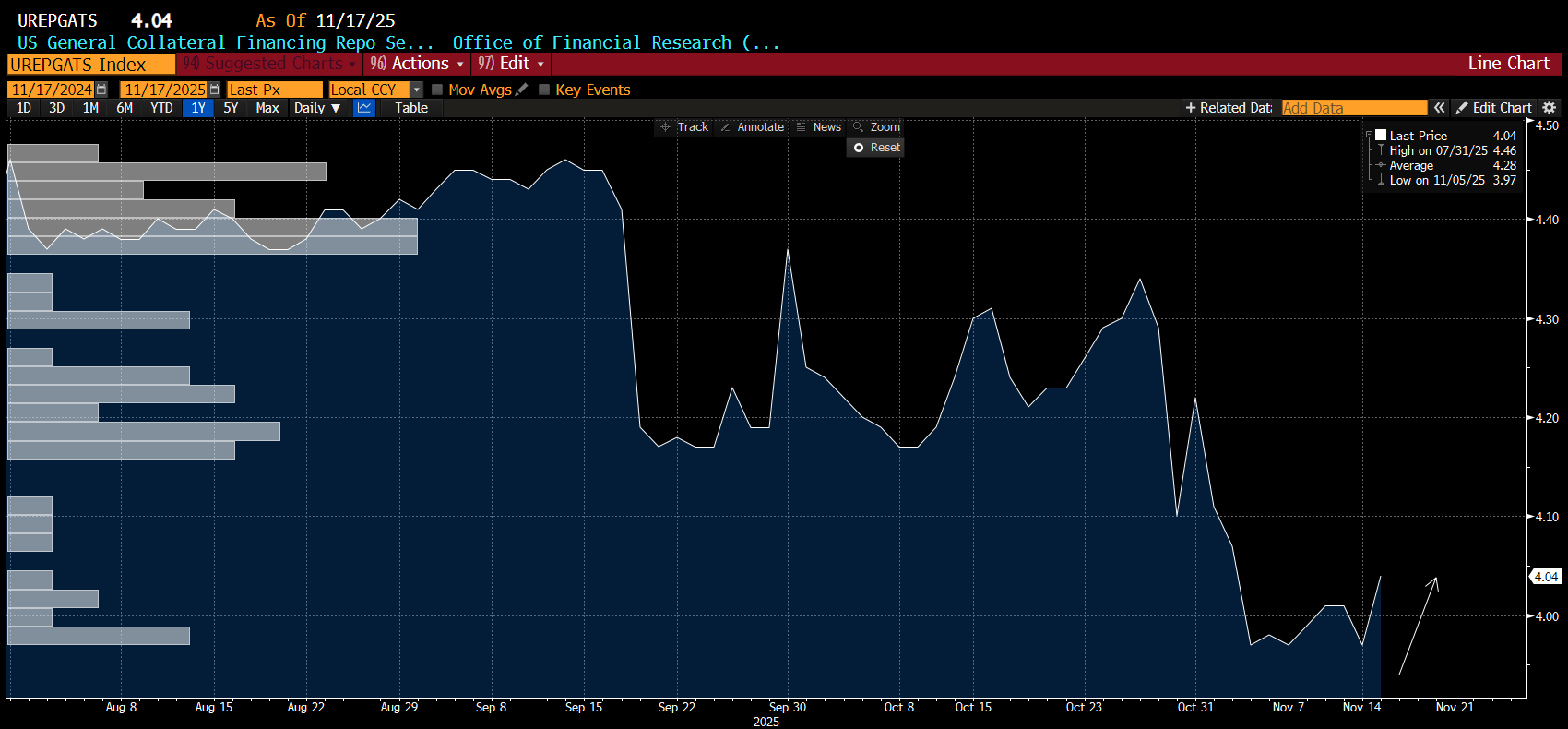This screenshot has width=1568, height=729.
Task: Switch to the 5Y time range
Action: coord(231,108)
